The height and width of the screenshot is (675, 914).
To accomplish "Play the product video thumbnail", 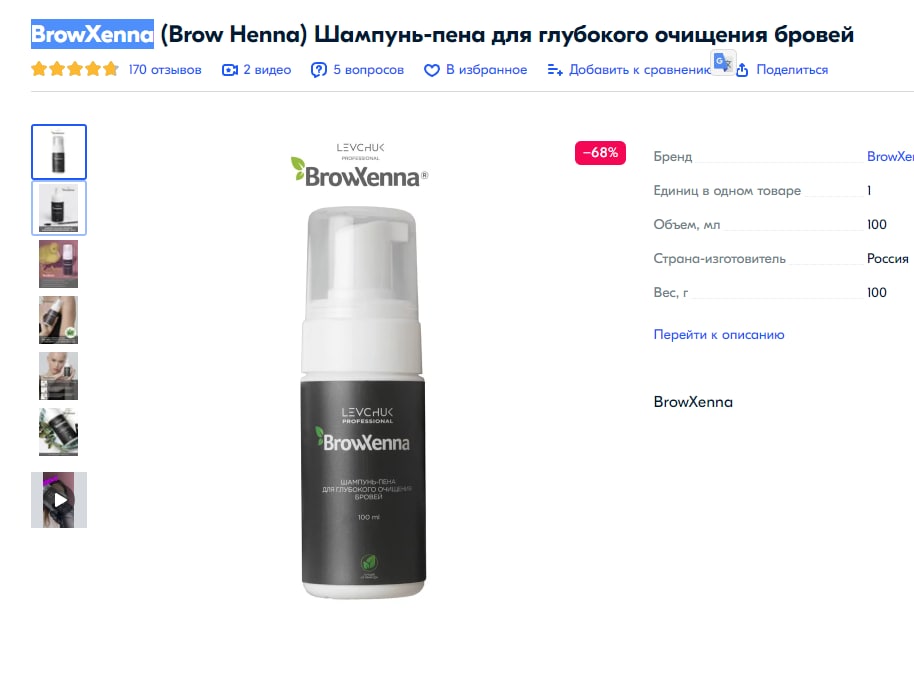I will (59, 500).
